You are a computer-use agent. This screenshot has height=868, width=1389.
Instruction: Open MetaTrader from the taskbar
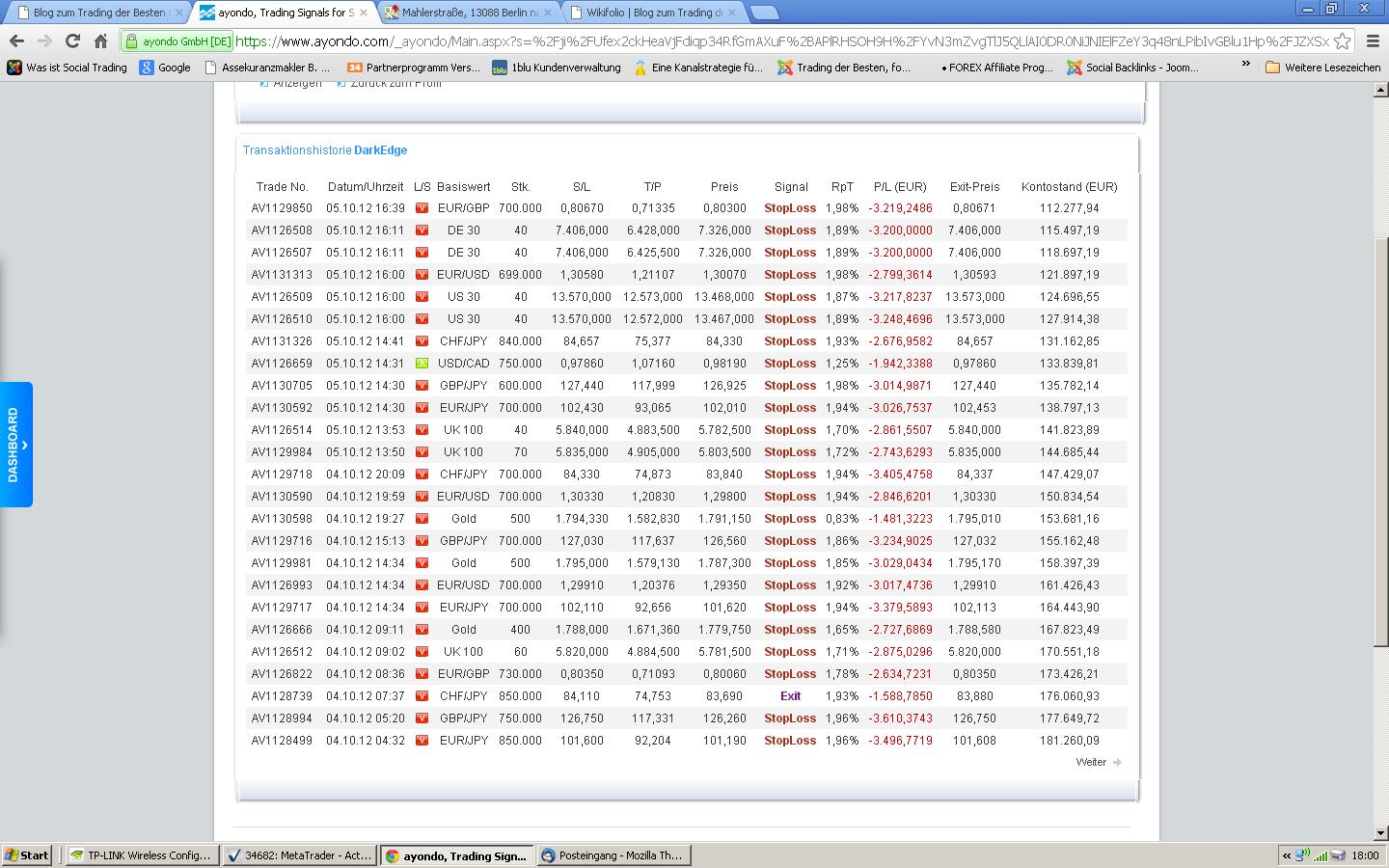pos(298,855)
